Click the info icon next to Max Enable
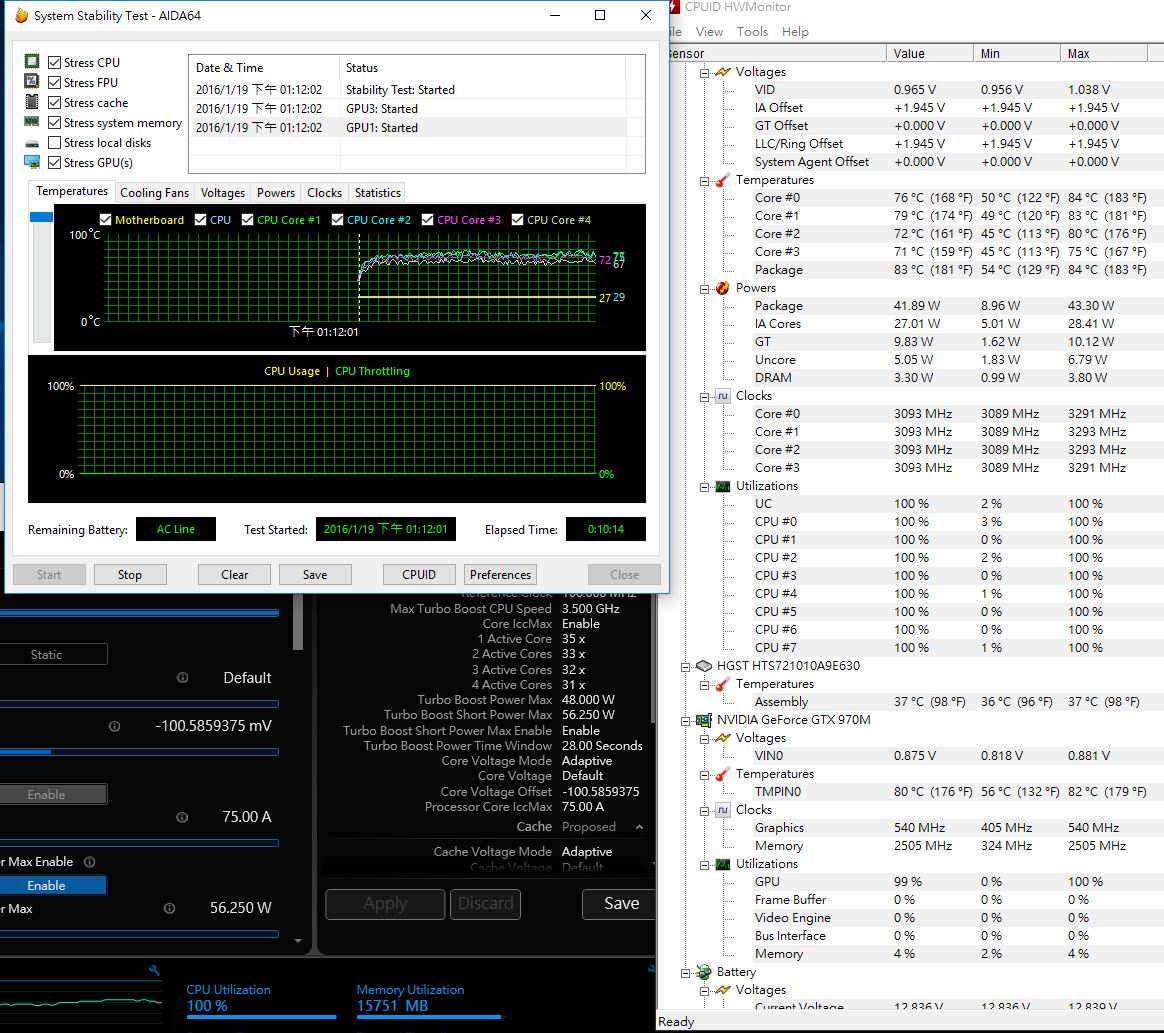The height and width of the screenshot is (1033, 1164). point(90,862)
